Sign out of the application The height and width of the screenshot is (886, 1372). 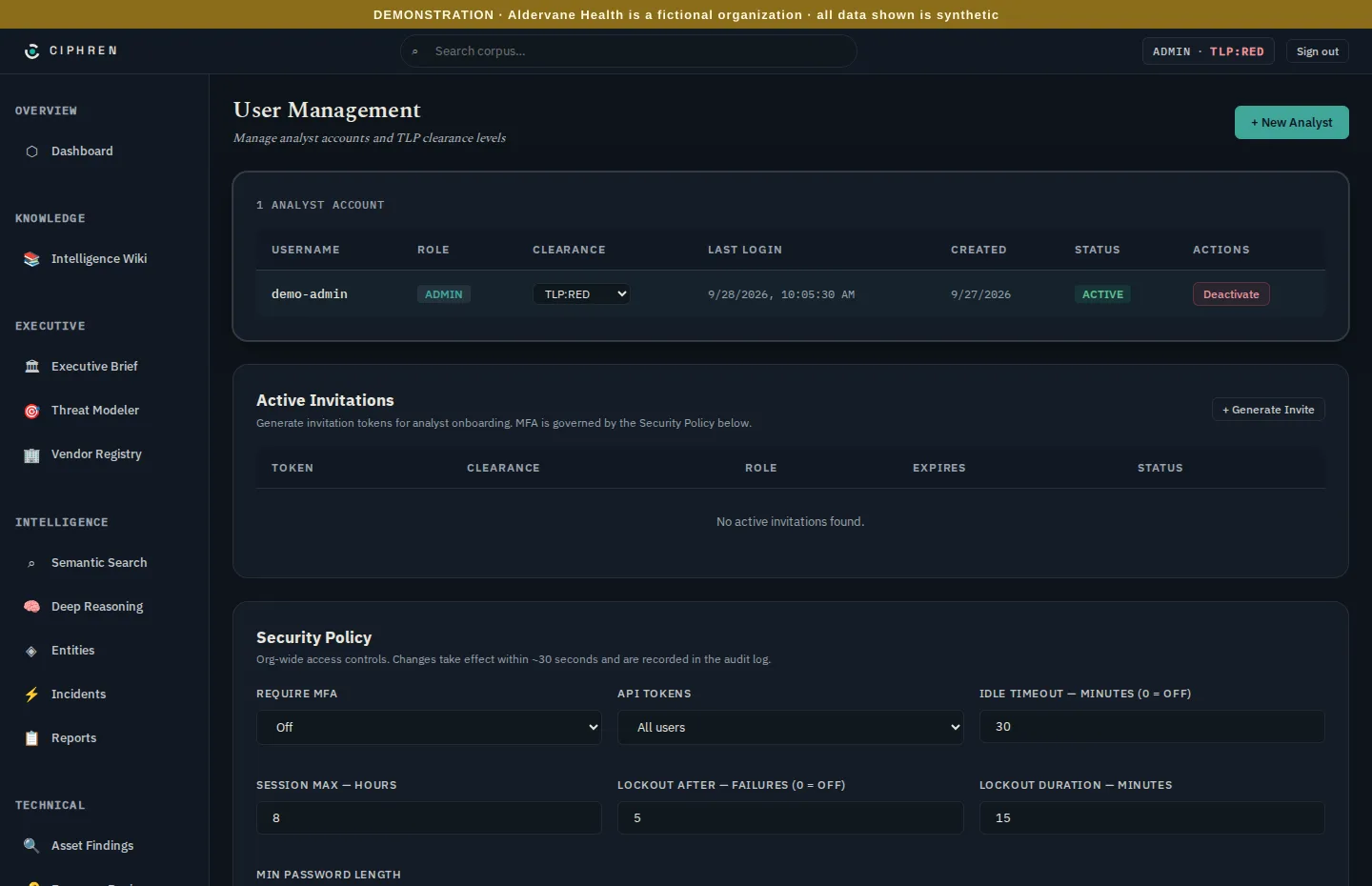point(1318,51)
